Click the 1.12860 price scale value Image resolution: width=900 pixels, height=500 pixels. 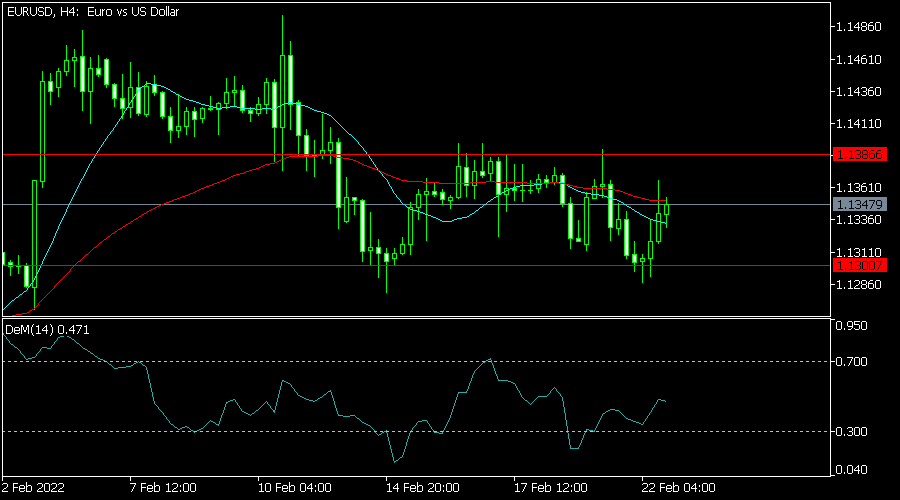pos(859,285)
